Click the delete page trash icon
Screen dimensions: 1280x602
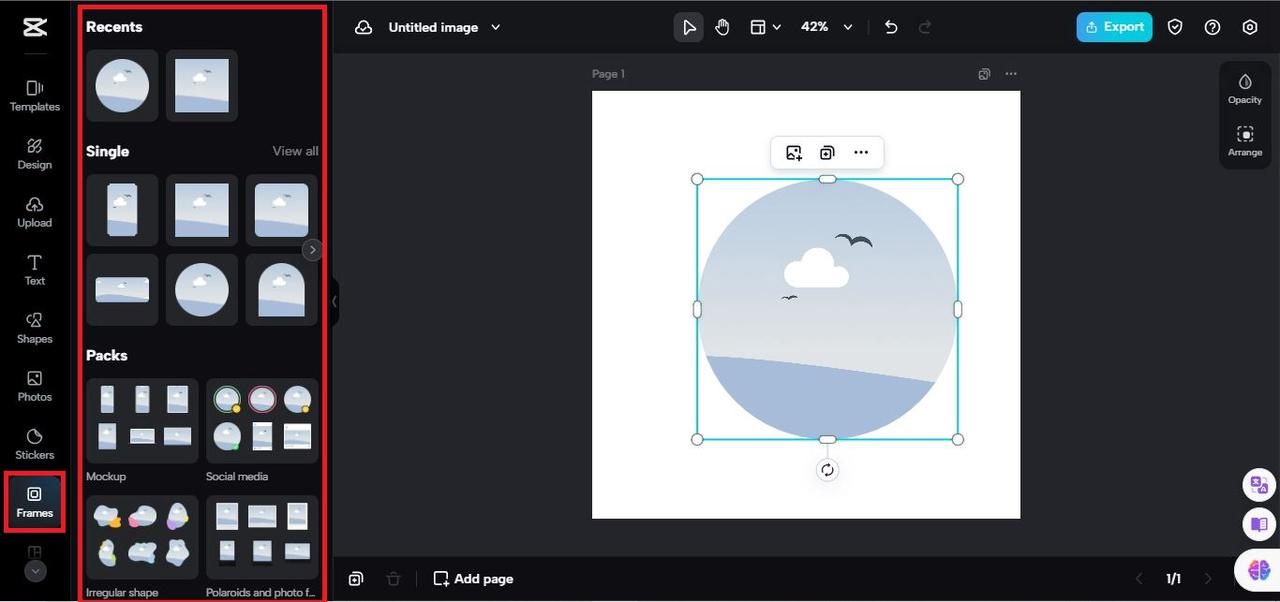point(394,579)
